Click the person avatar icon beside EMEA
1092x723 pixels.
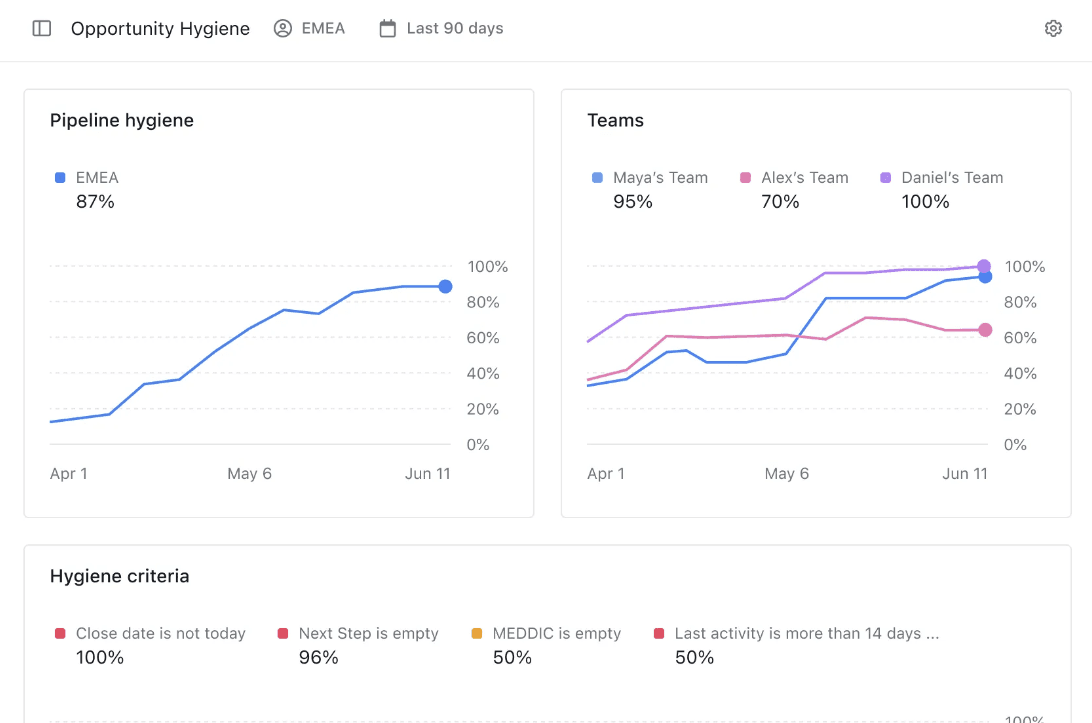(282, 28)
